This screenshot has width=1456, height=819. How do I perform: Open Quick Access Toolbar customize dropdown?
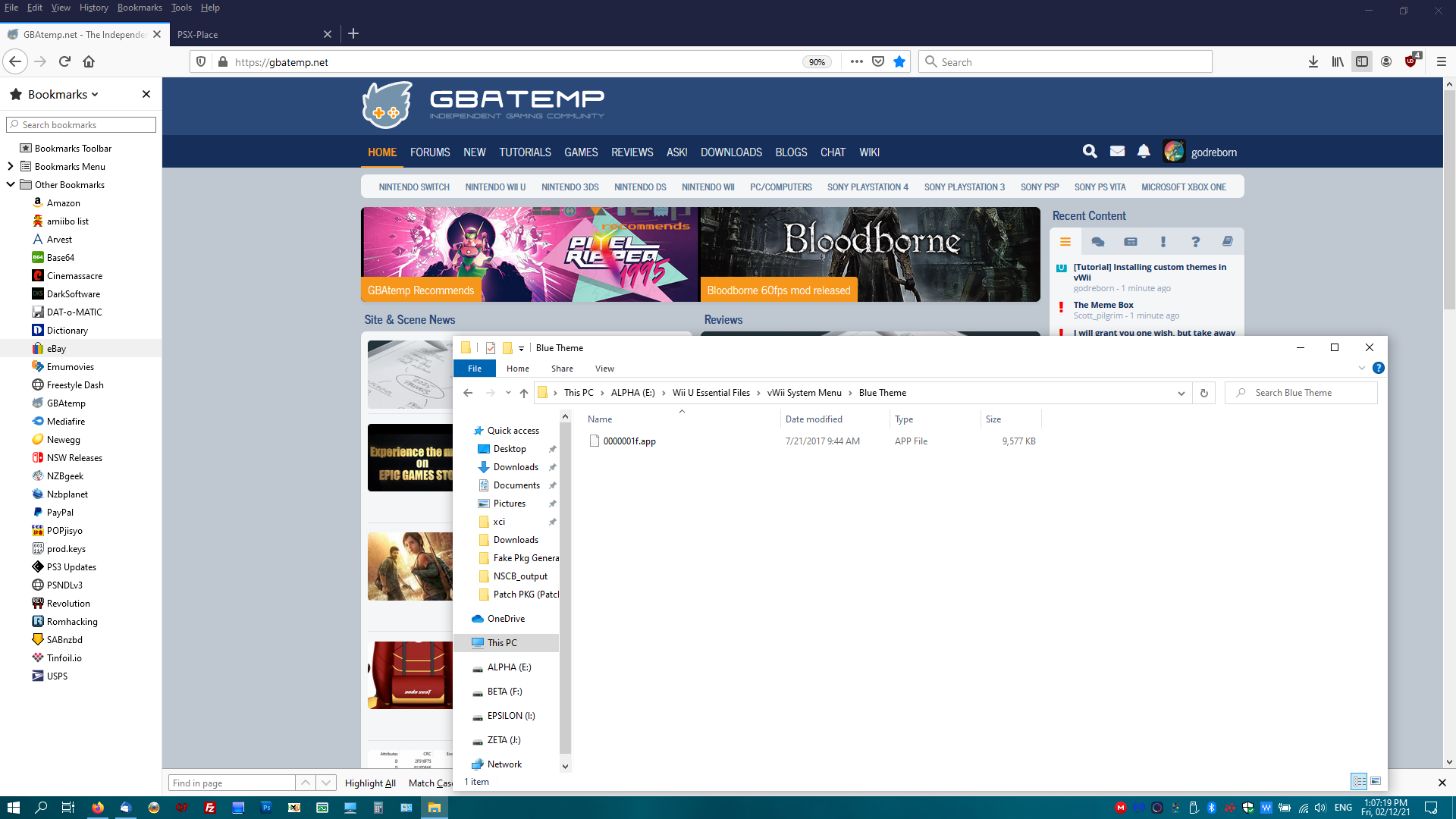coord(521,348)
